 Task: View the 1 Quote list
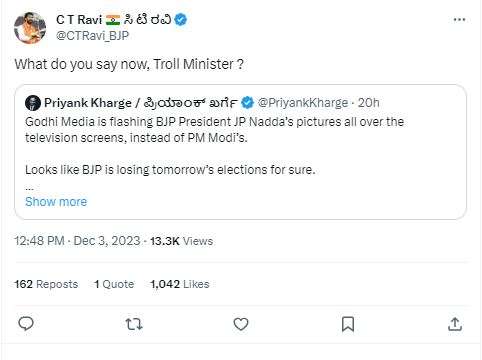click(x=114, y=284)
